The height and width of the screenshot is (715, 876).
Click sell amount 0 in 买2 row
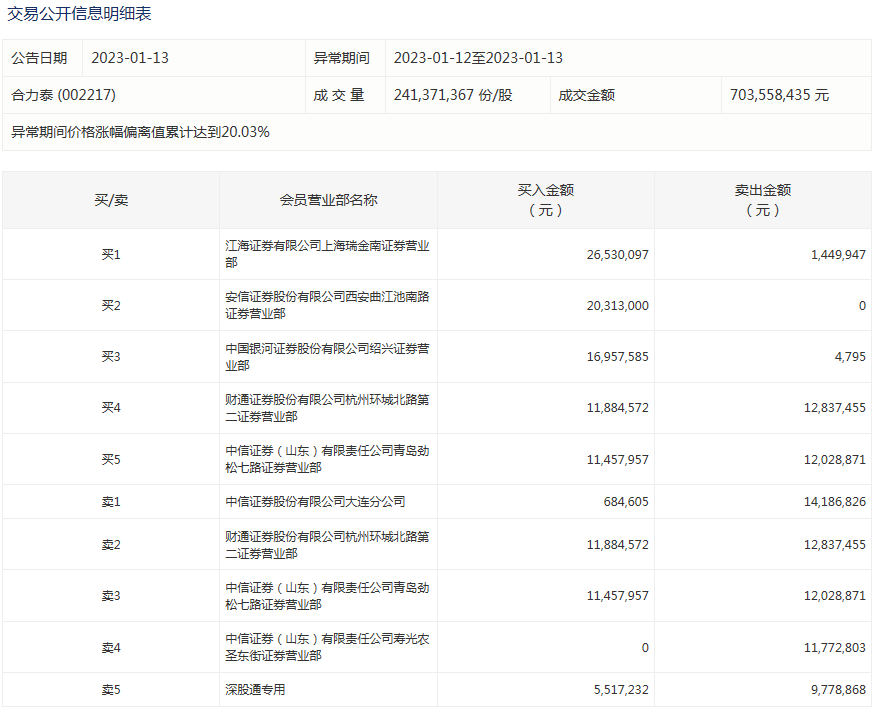[x=862, y=306]
